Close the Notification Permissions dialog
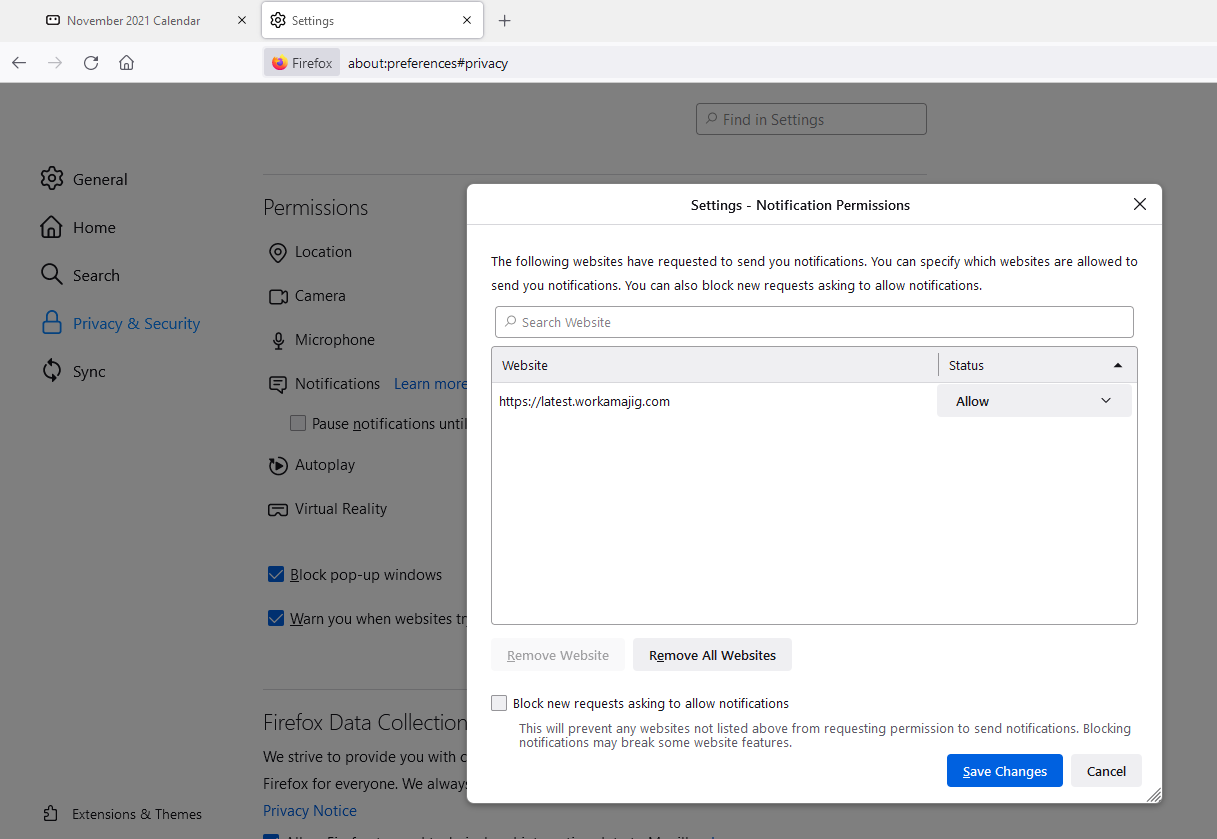 point(1139,204)
